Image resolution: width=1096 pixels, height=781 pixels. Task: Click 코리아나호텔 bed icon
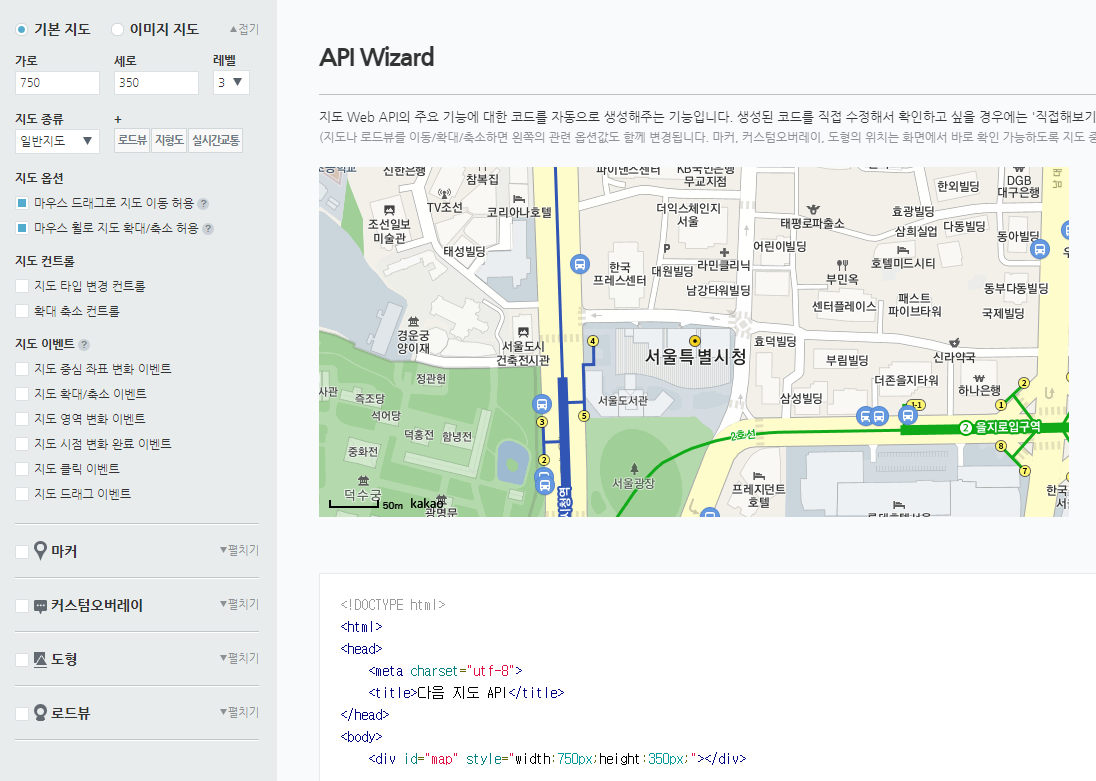click(x=519, y=199)
